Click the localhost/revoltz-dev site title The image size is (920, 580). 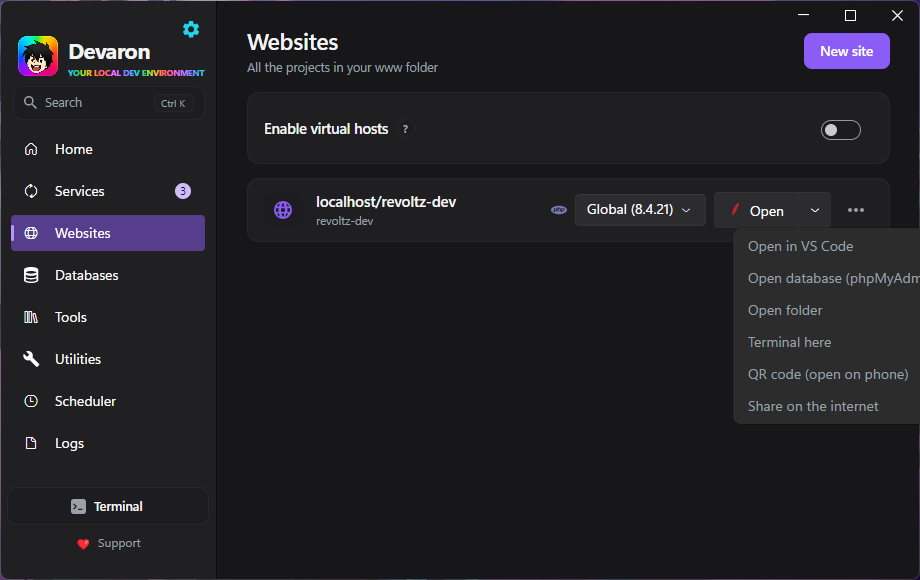coord(386,202)
